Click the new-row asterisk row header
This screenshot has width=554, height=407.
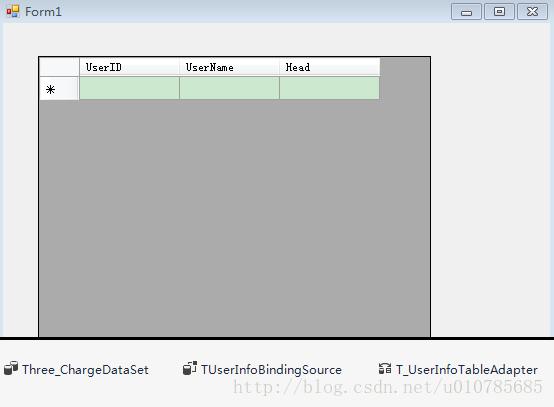click(59, 89)
